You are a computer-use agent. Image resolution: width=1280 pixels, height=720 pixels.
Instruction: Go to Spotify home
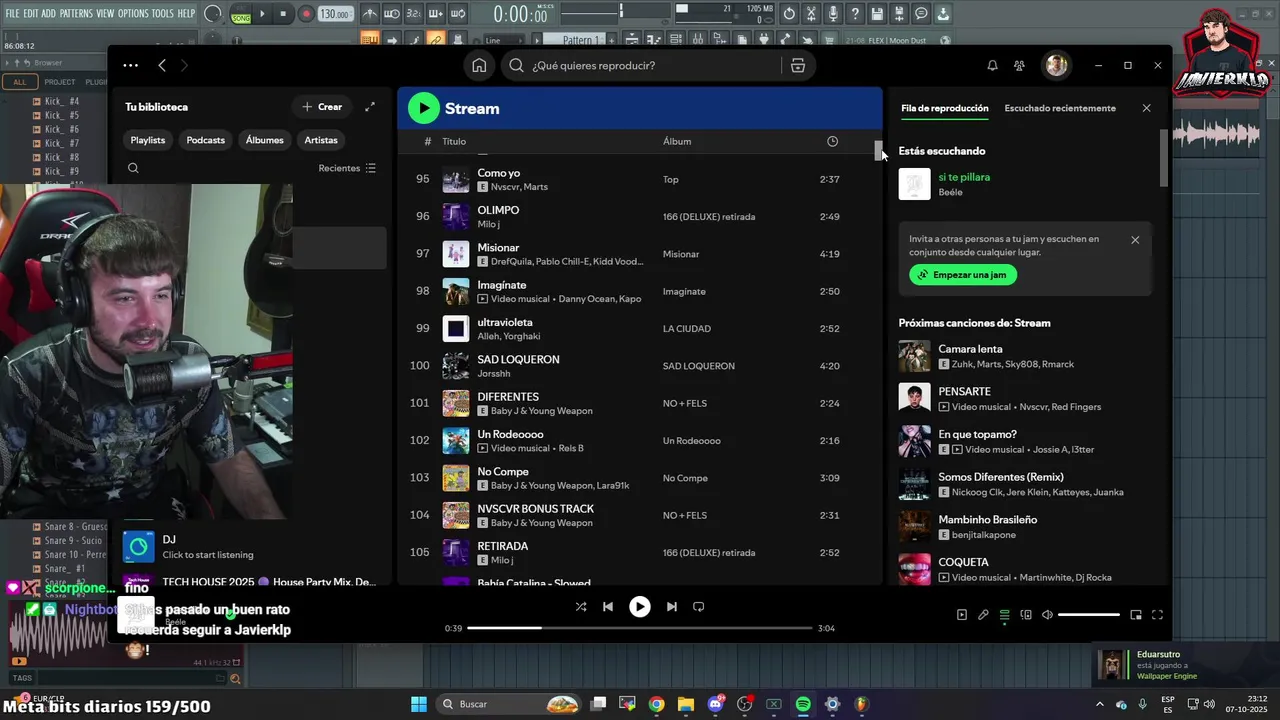pos(479,65)
